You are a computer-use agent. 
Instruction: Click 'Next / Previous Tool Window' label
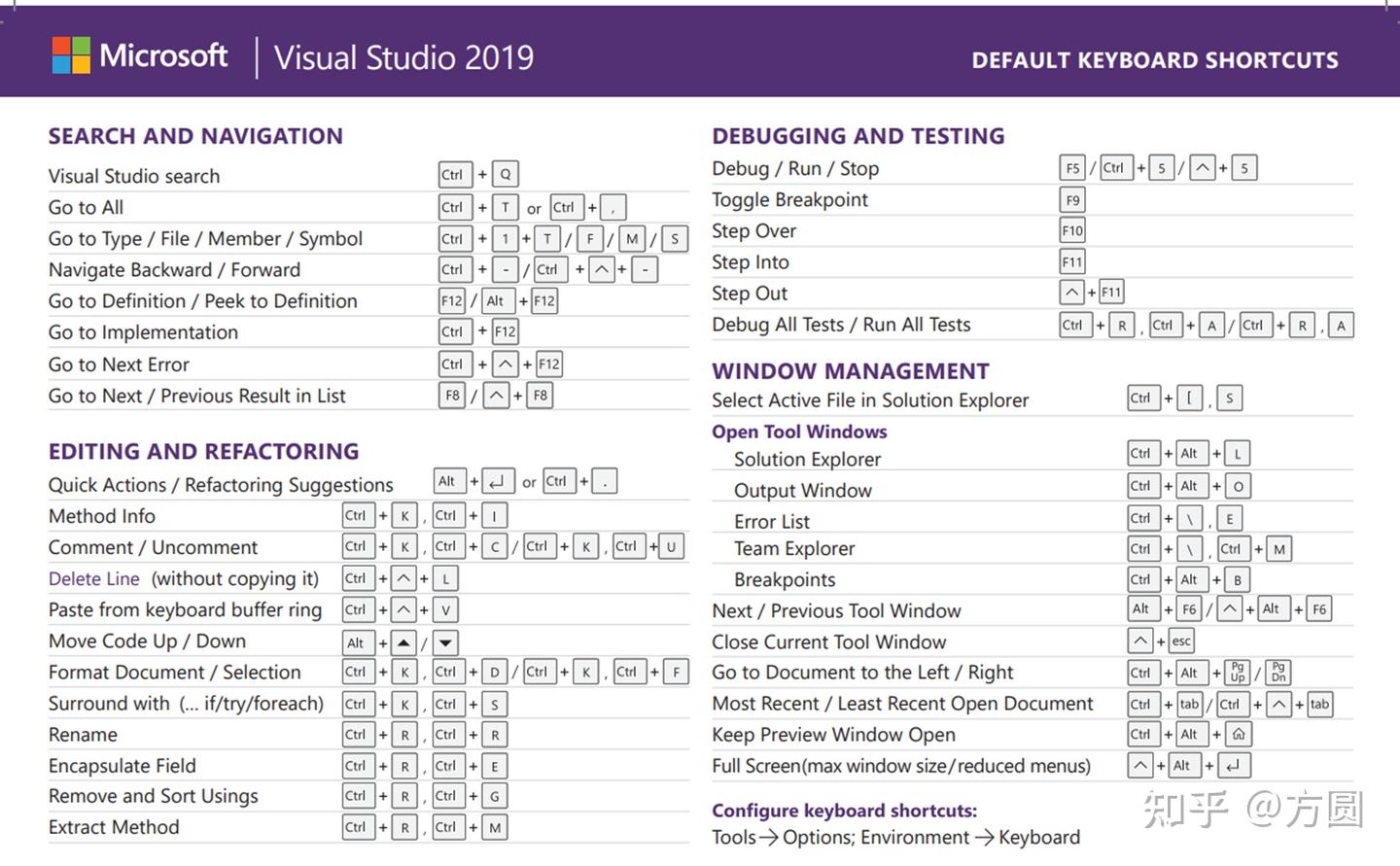click(836, 611)
